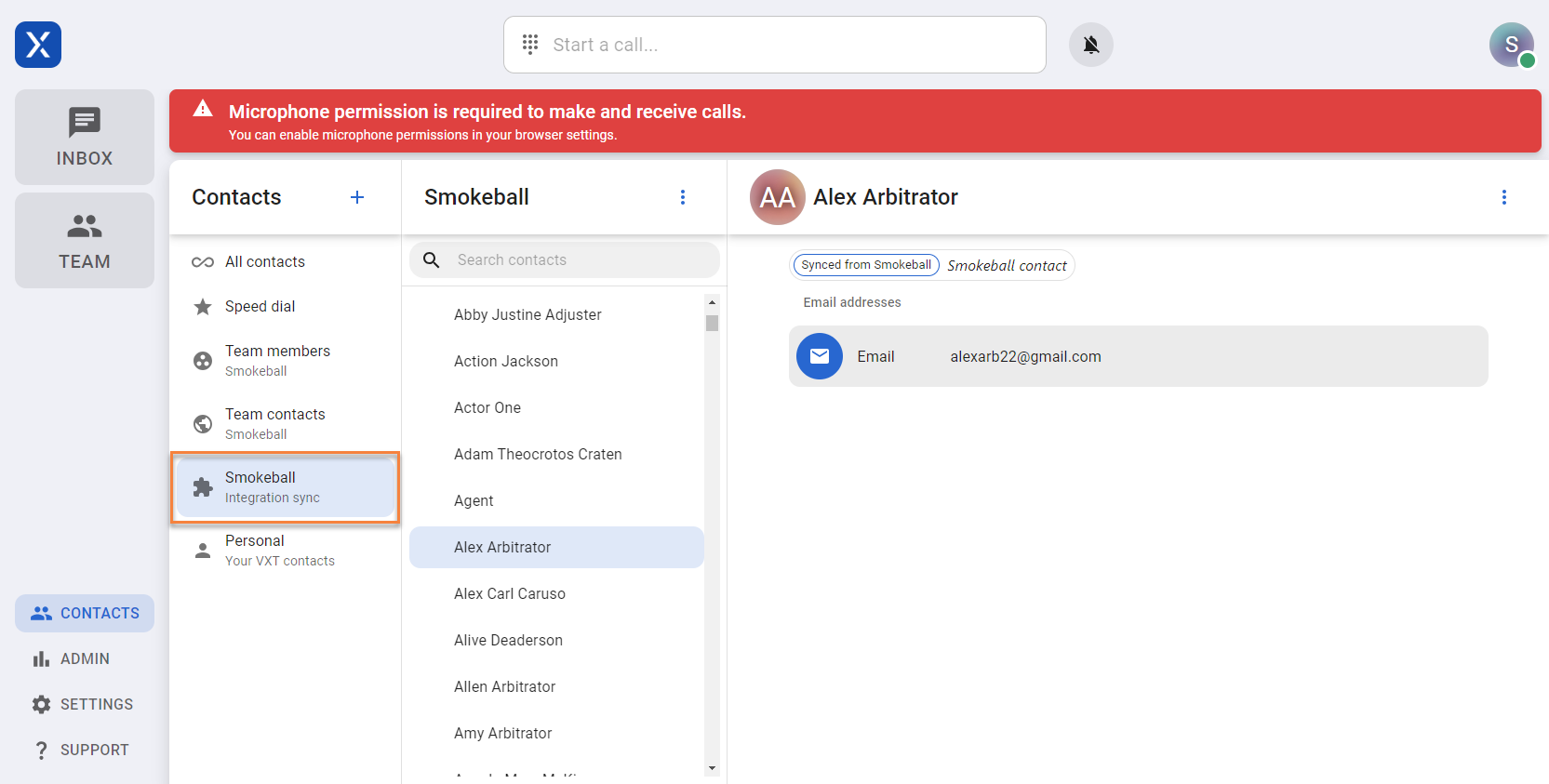Select Personal VXT contacts list

tap(285, 550)
